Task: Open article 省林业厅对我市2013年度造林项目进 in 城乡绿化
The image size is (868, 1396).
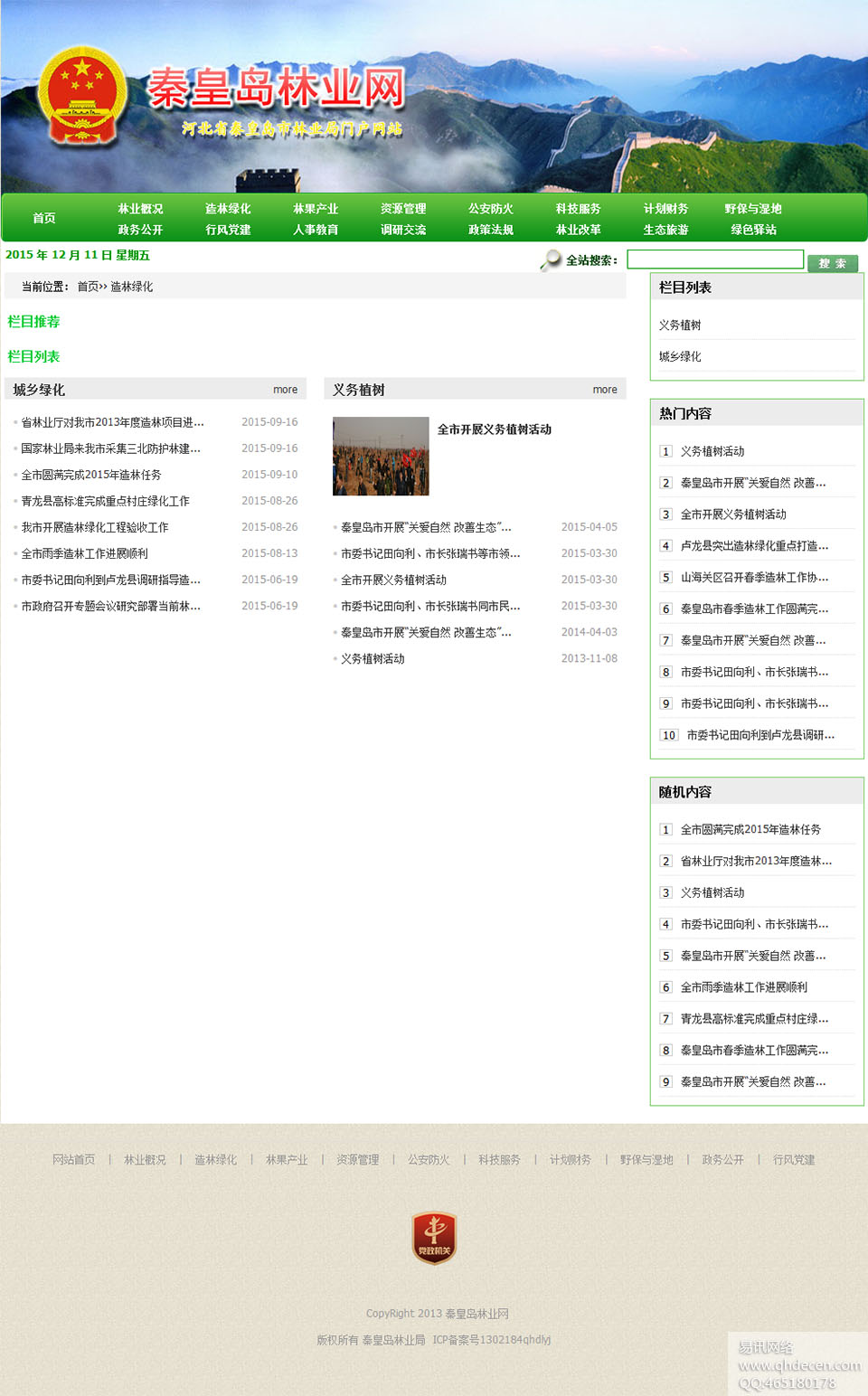Action: click(x=112, y=422)
